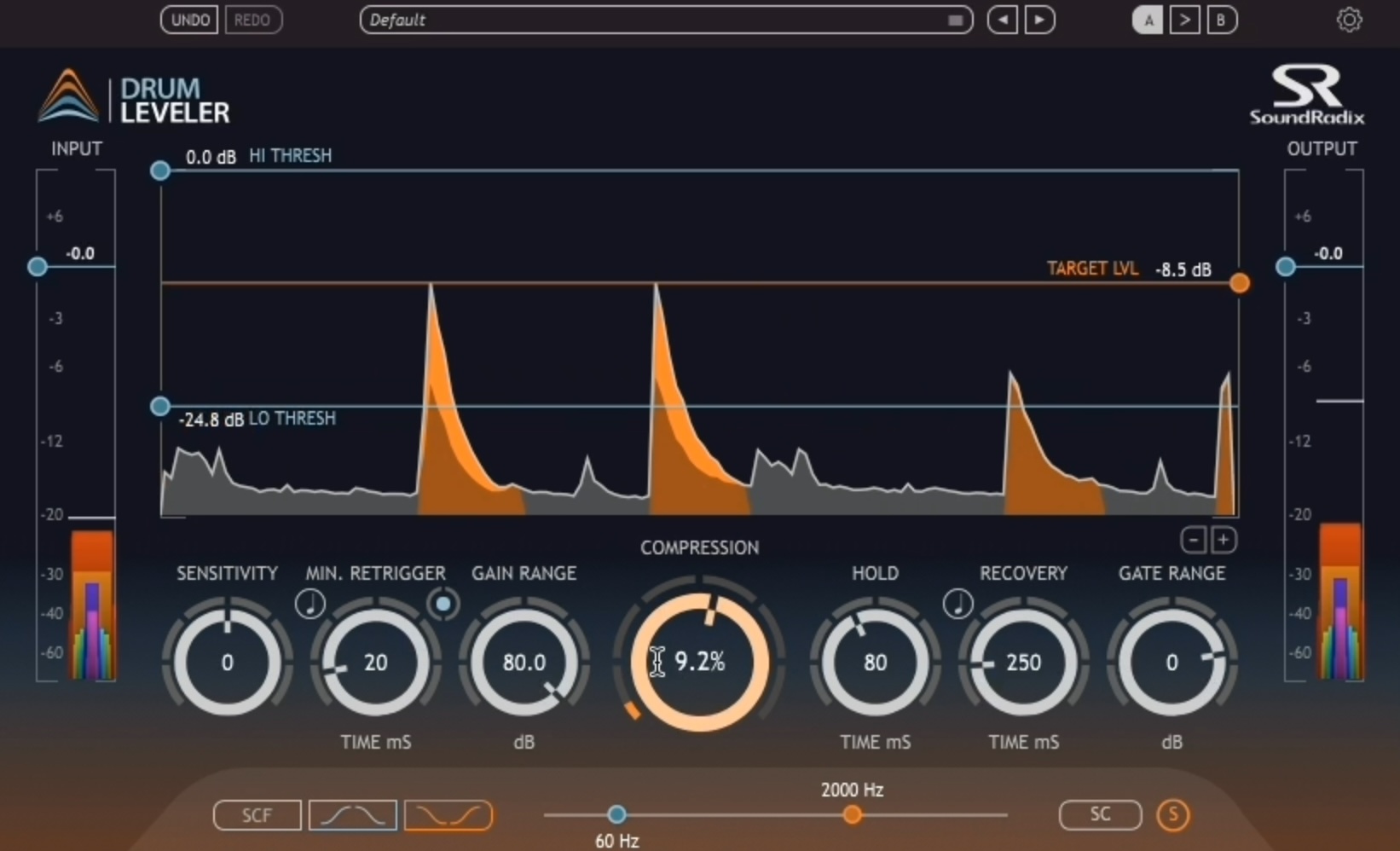Click the input gain slider handle
This screenshot has height=851, width=1400.
click(x=38, y=267)
